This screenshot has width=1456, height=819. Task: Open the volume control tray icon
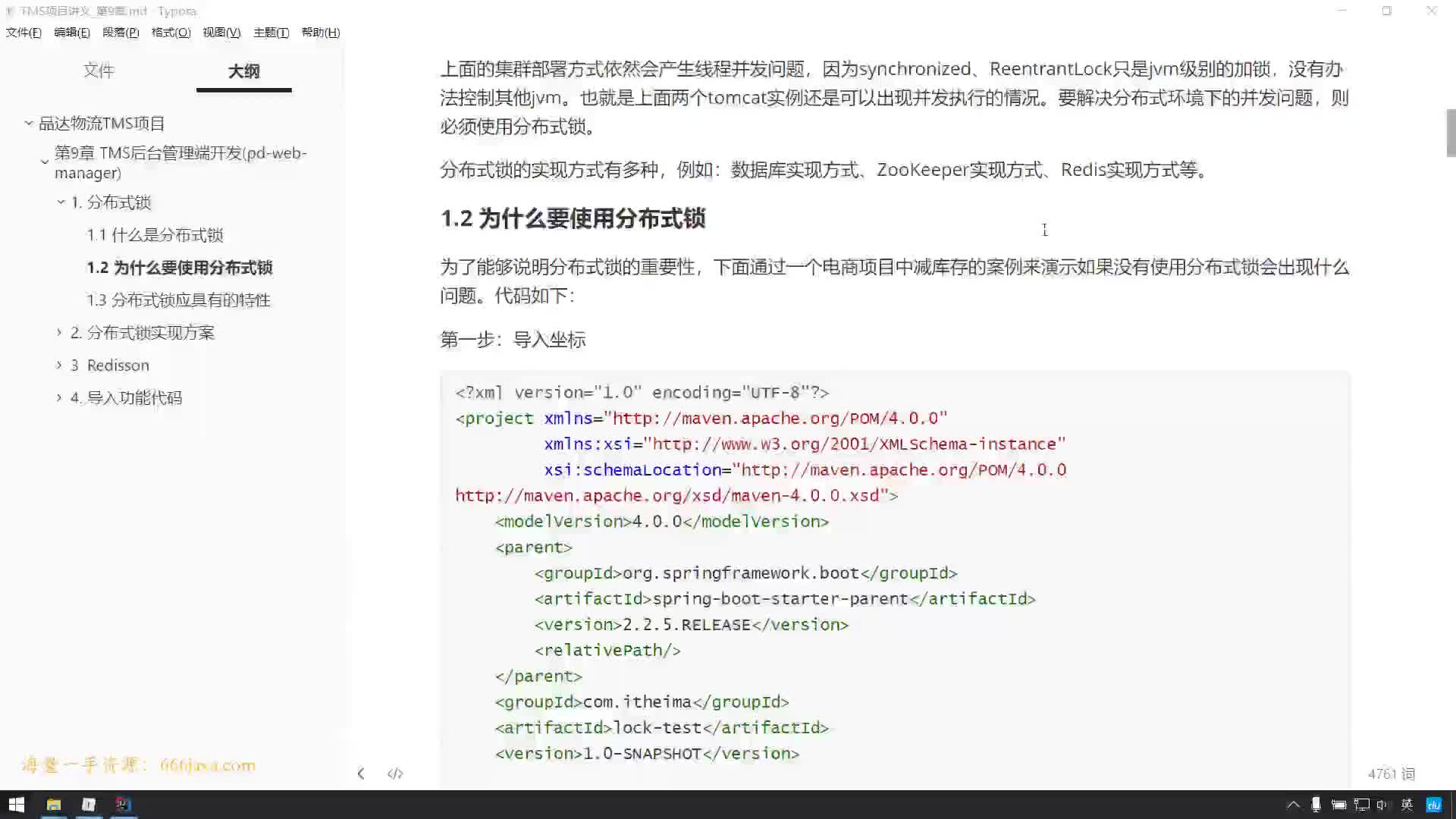coord(1383,805)
